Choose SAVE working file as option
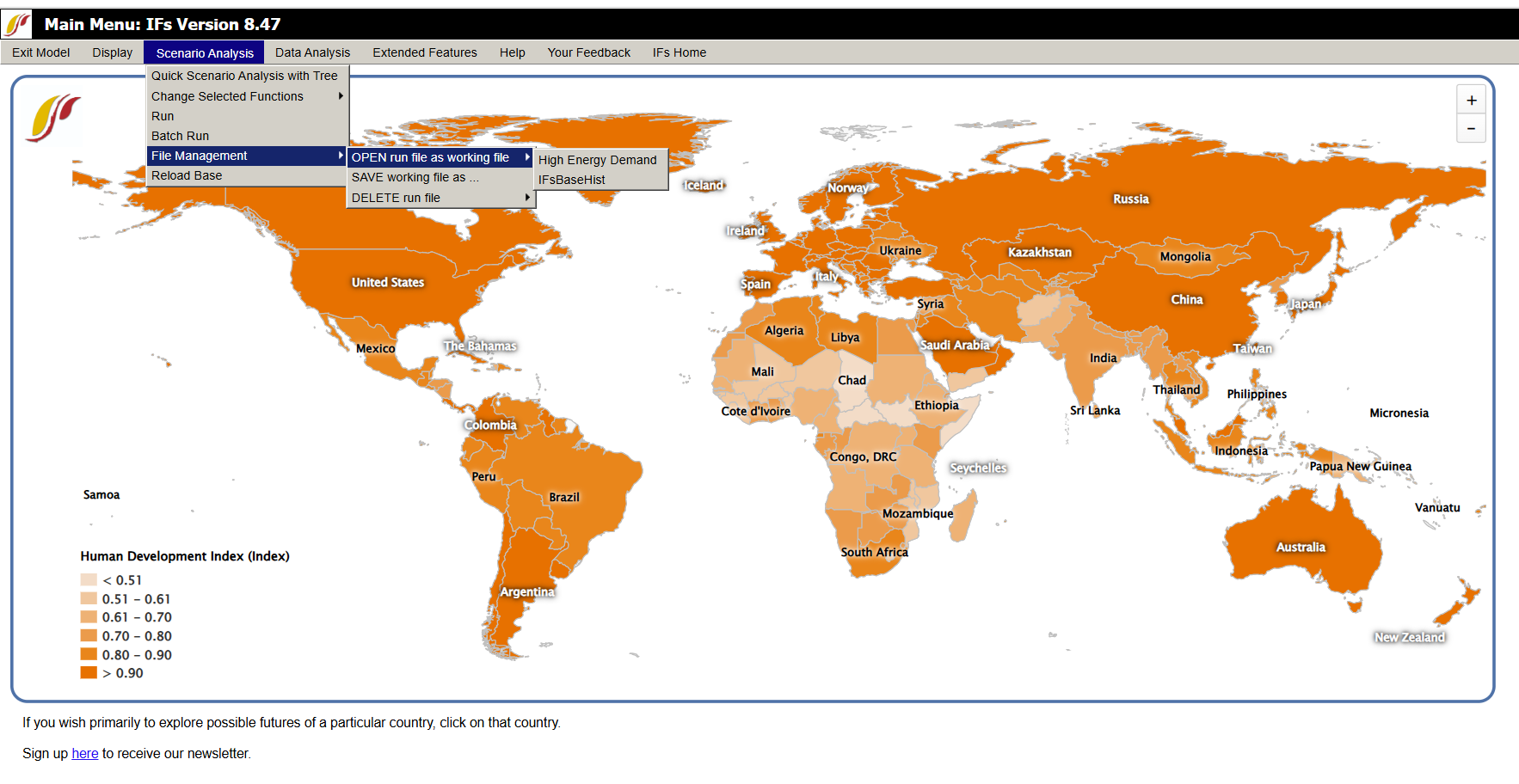The height and width of the screenshot is (784, 1519). click(x=415, y=177)
